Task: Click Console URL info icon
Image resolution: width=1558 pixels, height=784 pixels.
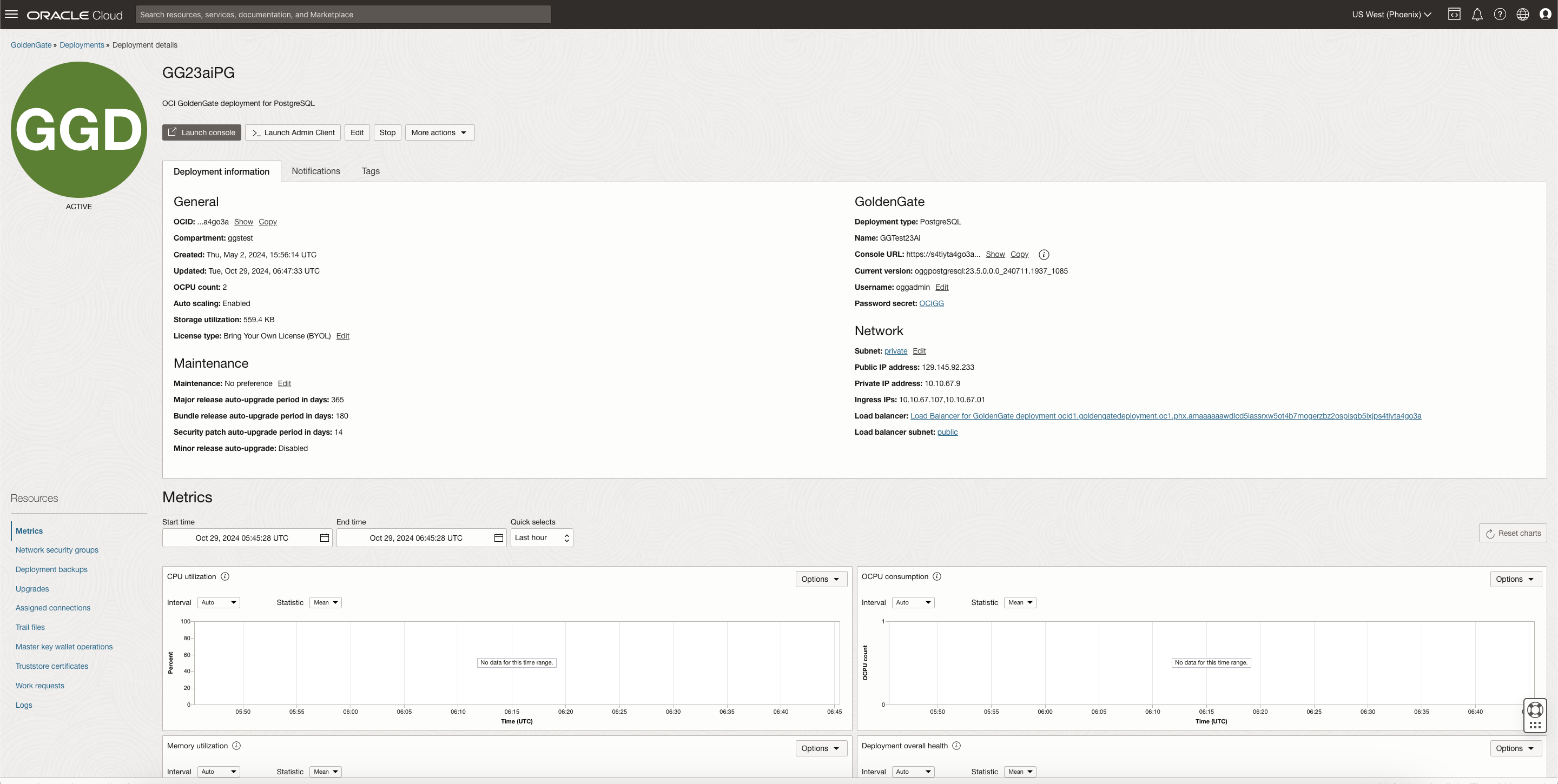Action: click(1044, 255)
